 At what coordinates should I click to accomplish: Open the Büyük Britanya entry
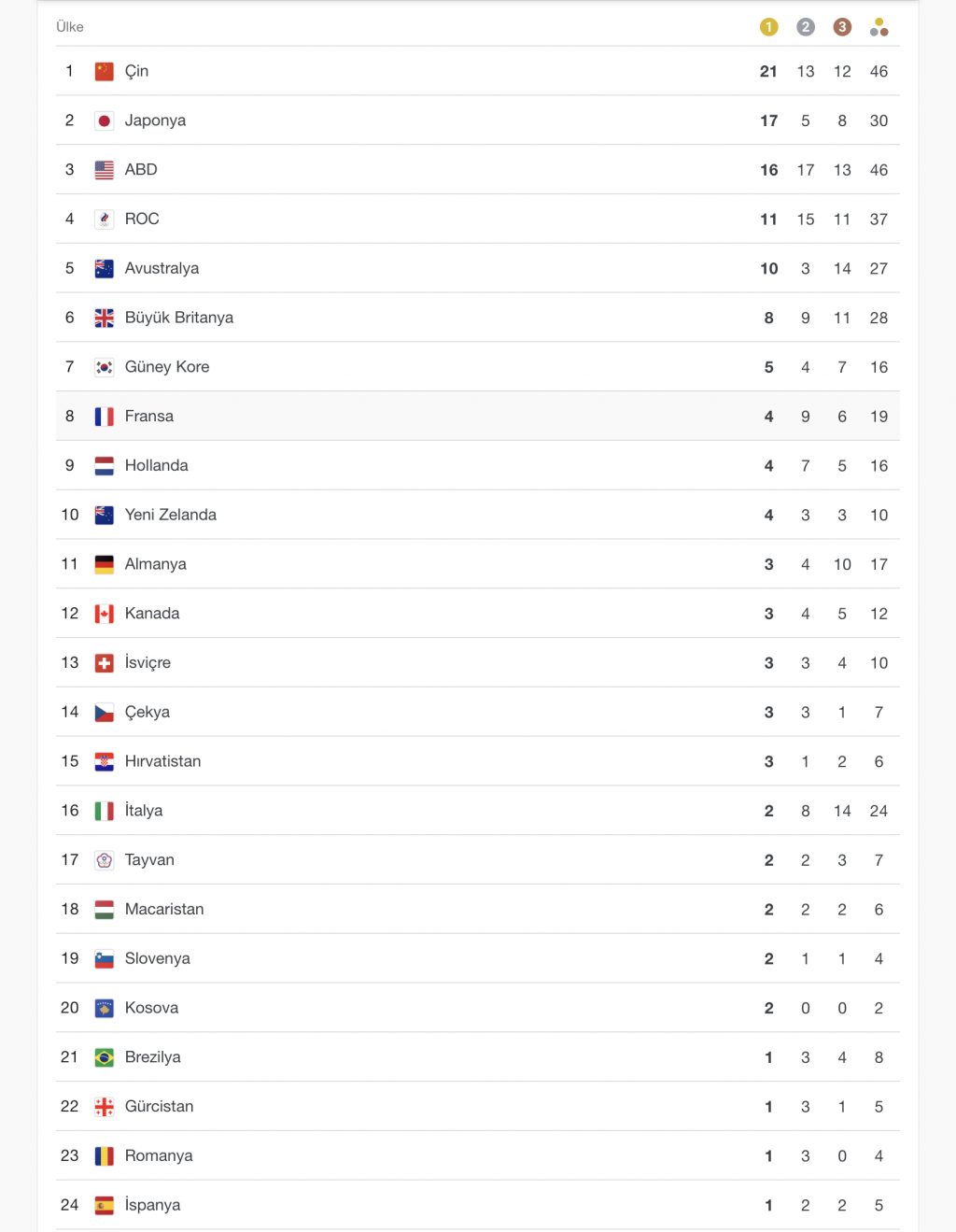[478, 318]
